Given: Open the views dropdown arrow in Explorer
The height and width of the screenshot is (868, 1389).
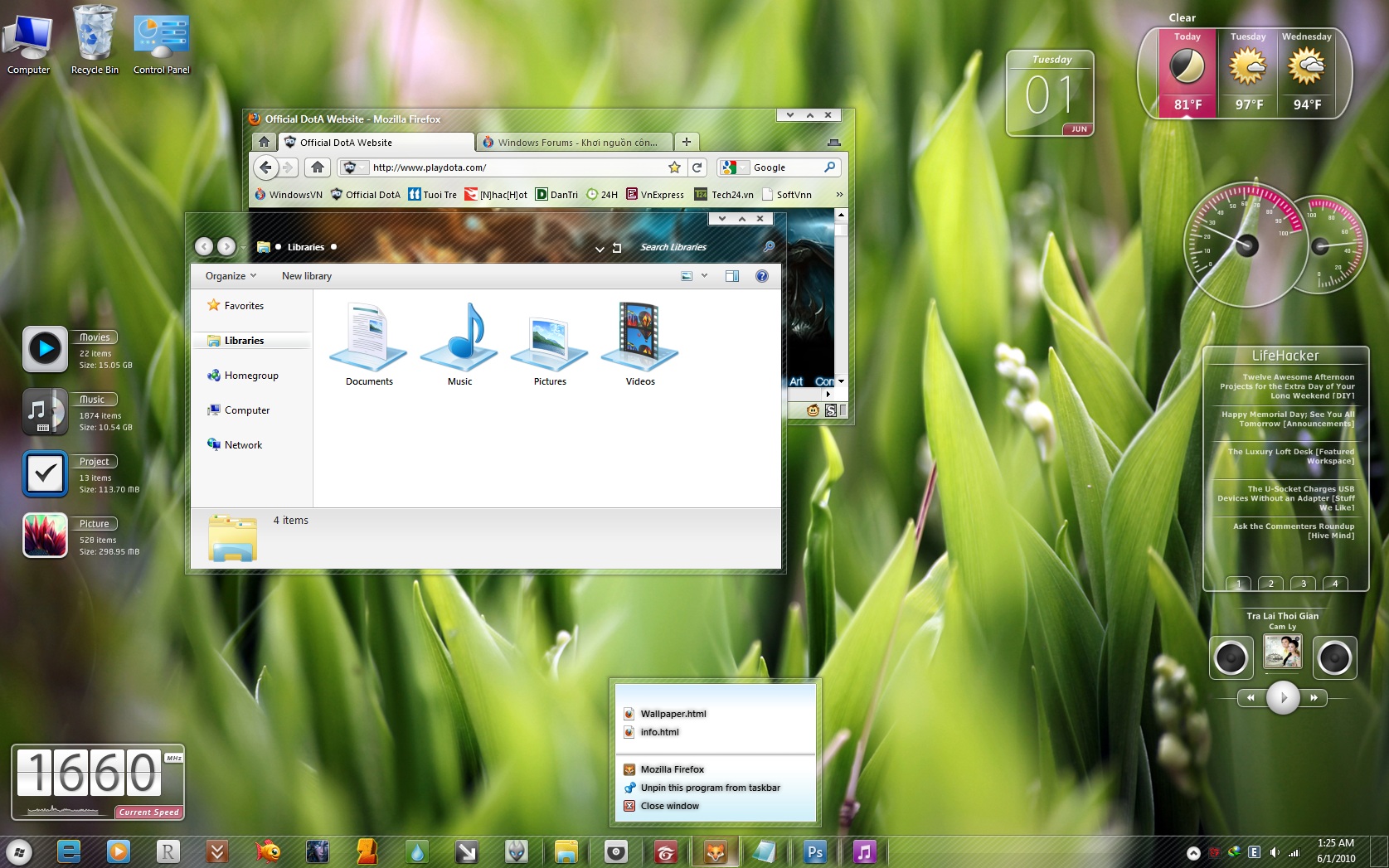Looking at the screenshot, I should coord(704,275).
